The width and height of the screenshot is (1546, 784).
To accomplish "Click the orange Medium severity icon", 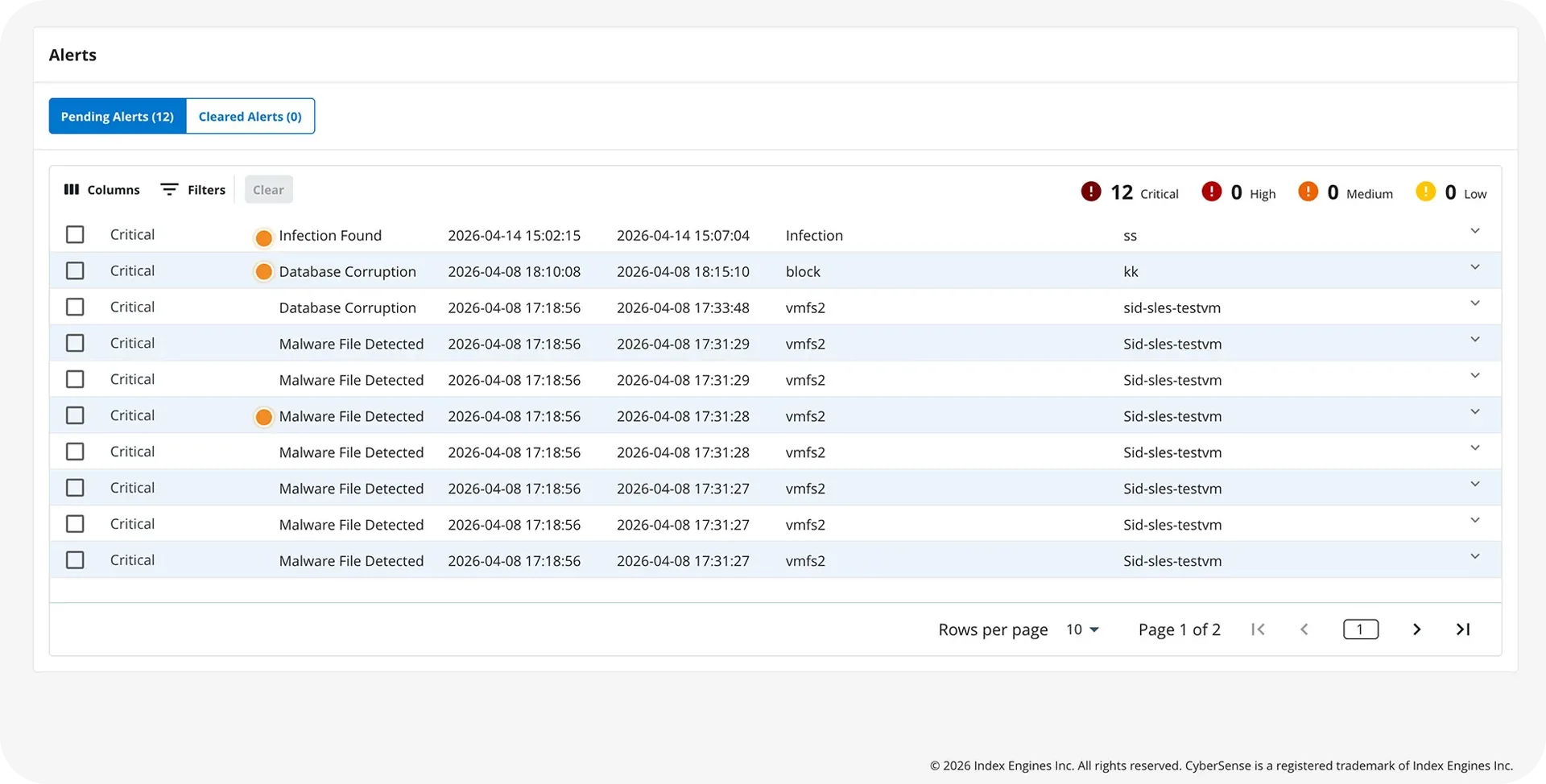I will (1308, 192).
